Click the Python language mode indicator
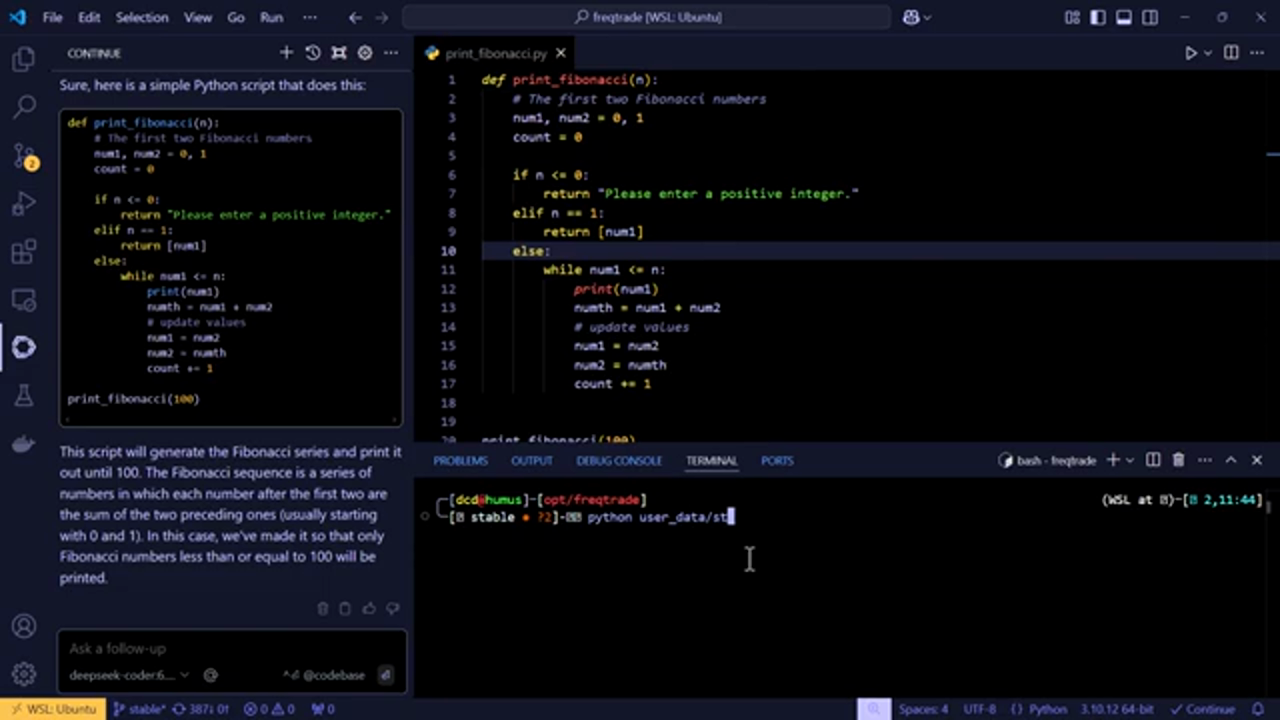Screen dimensions: 1280x720 (1039, 709)
